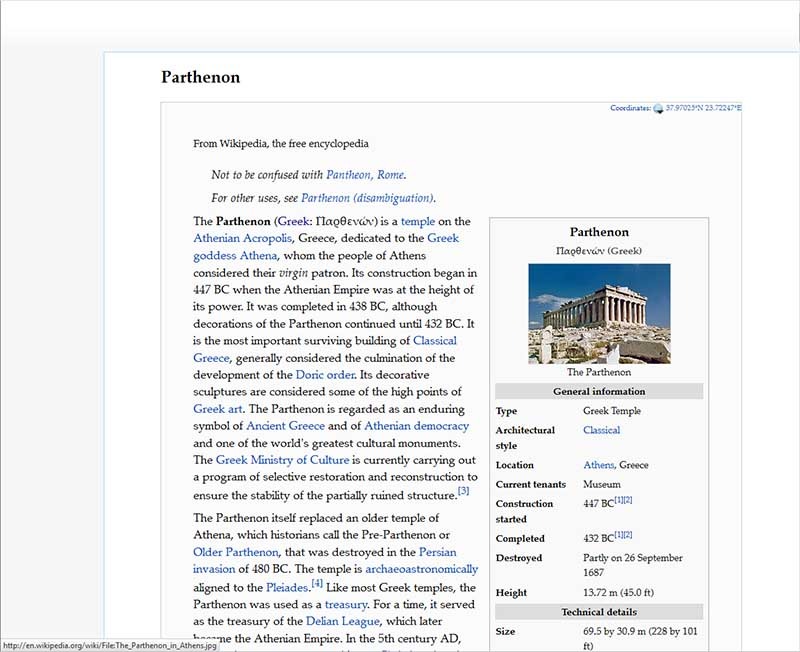
Task: Open the Delian League link
Action: (342, 621)
